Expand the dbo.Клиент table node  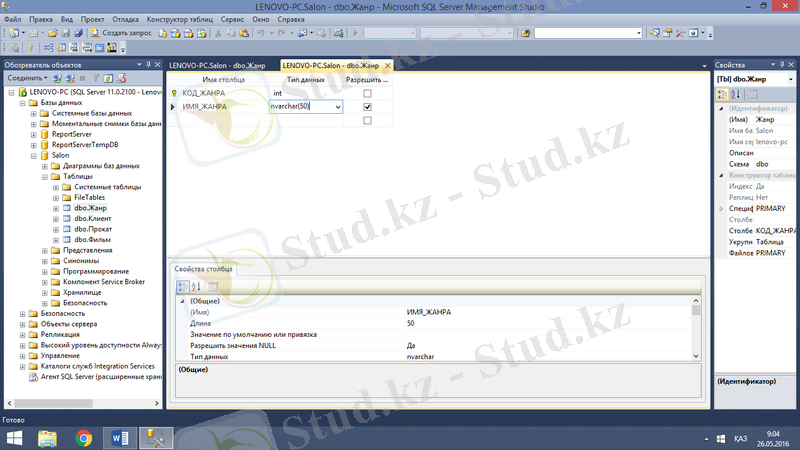56,219
